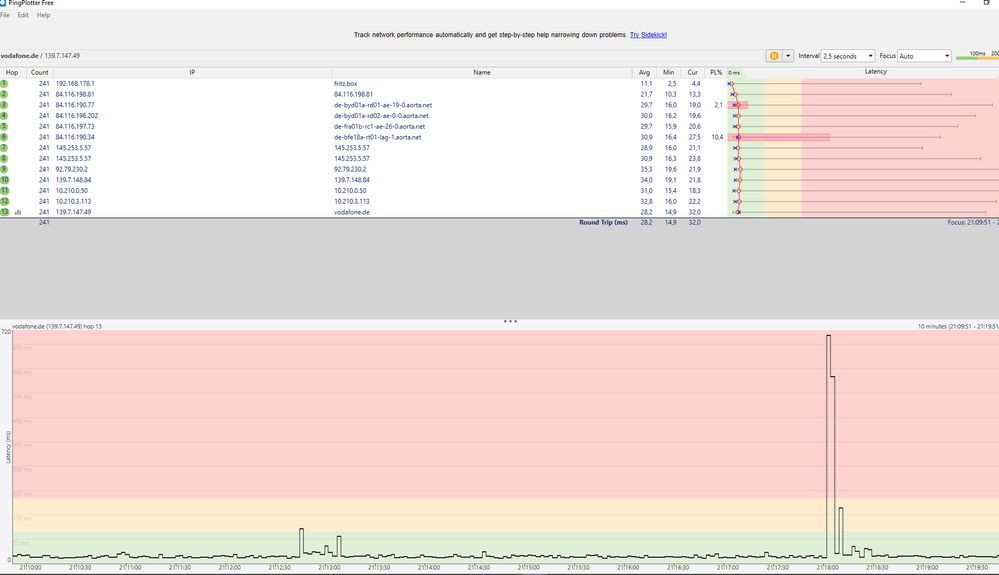
Task: Click the vodafone.de / 139.7.147.49 target label
Action: 40,56
